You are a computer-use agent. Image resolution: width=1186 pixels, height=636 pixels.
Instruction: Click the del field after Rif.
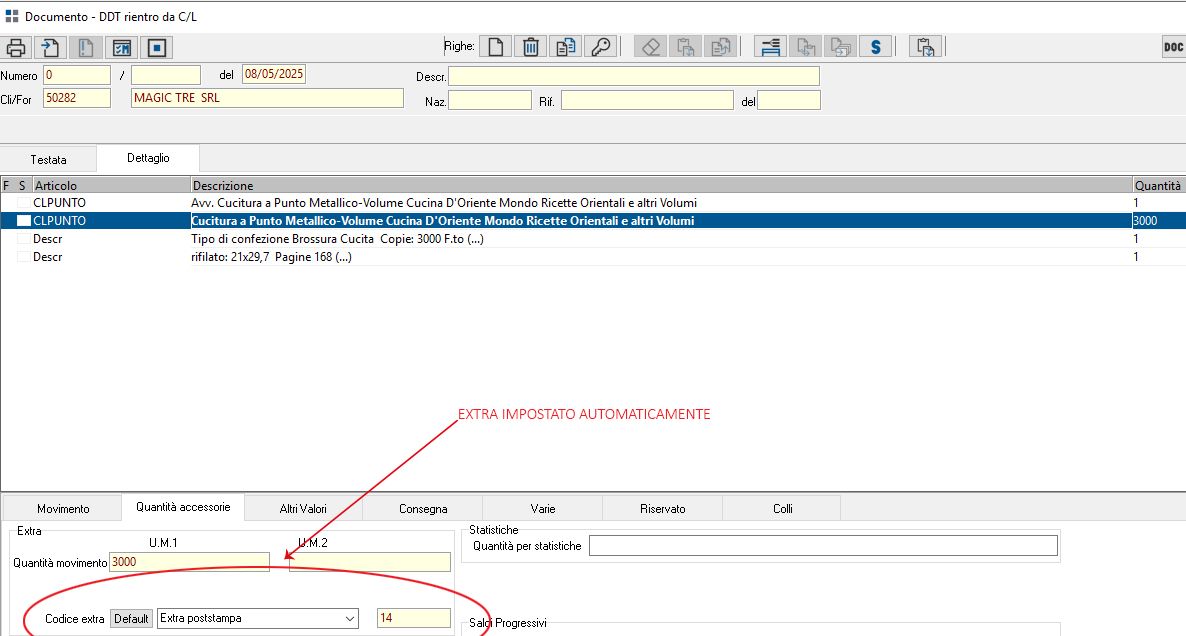click(x=789, y=101)
